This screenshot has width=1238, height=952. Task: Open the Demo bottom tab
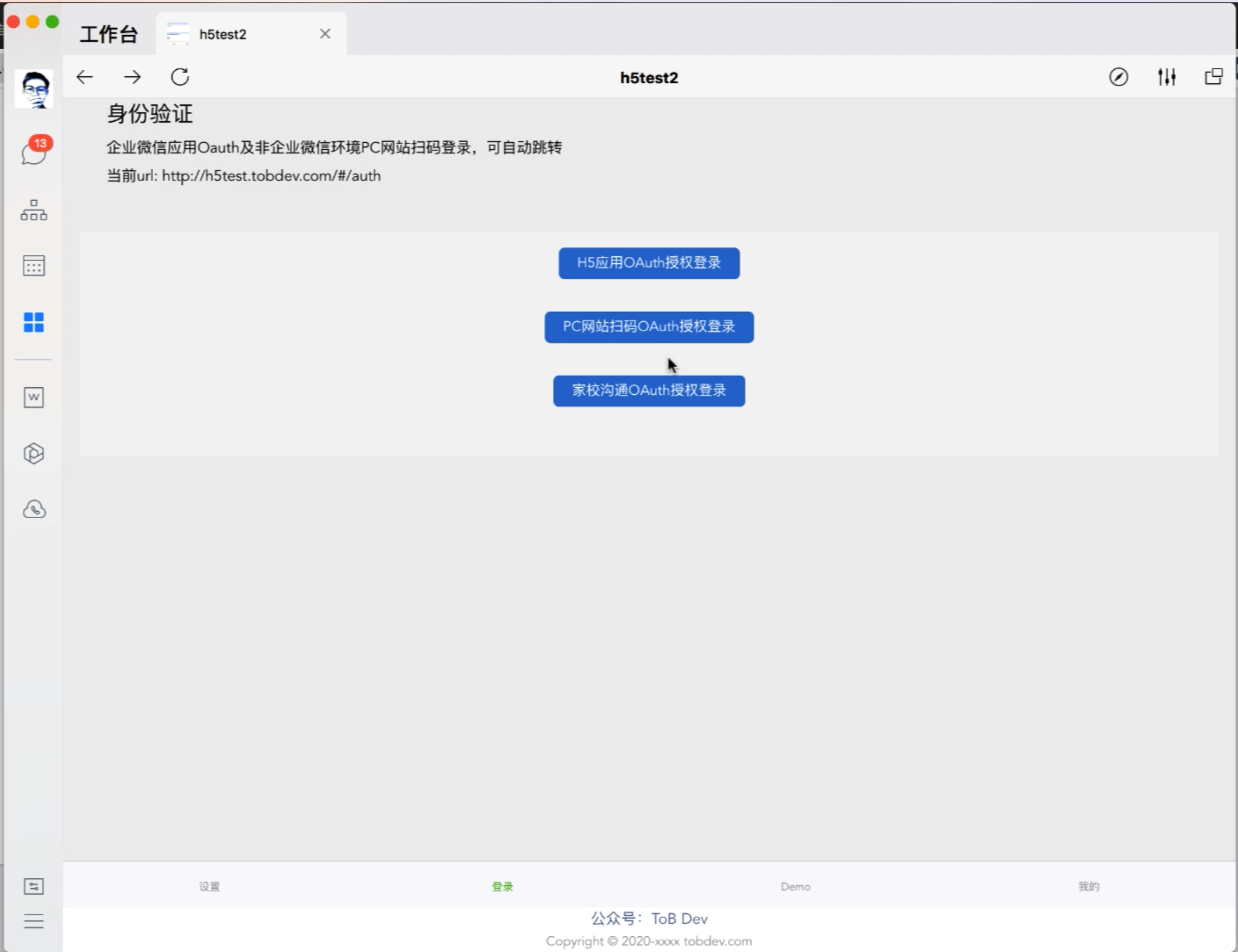(x=796, y=887)
